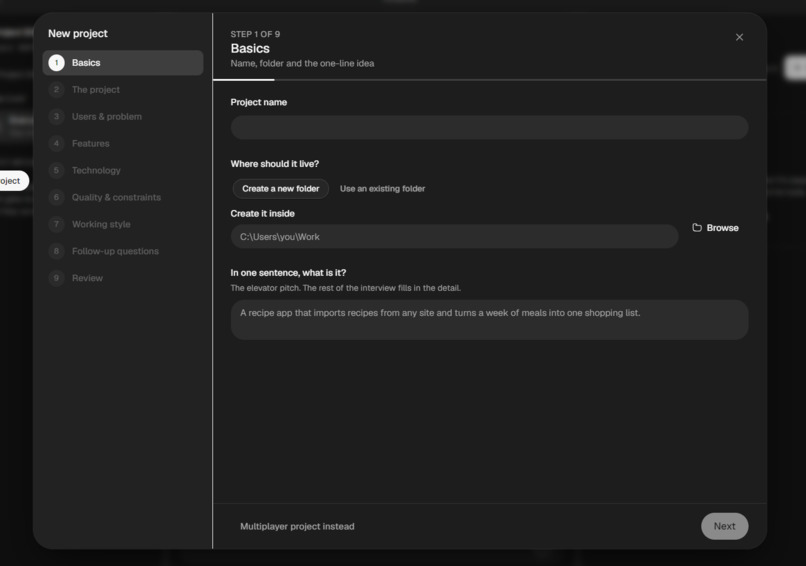
Task: Click the step 9 number circle
Action: coord(57,278)
